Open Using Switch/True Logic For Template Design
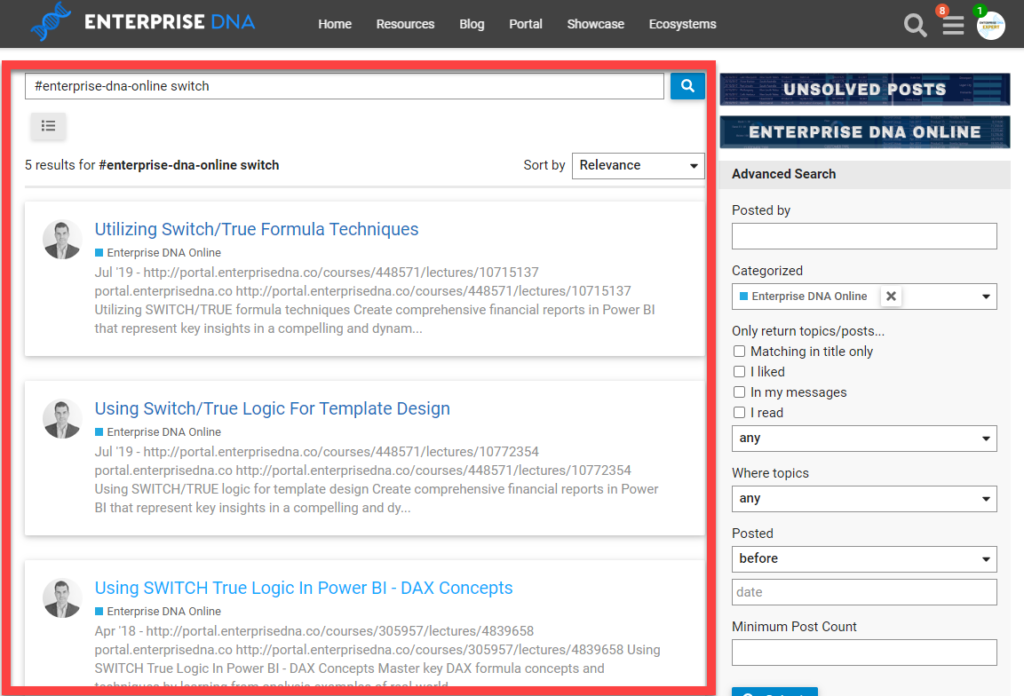1024x696 pixels. click(x=272, y=408)
